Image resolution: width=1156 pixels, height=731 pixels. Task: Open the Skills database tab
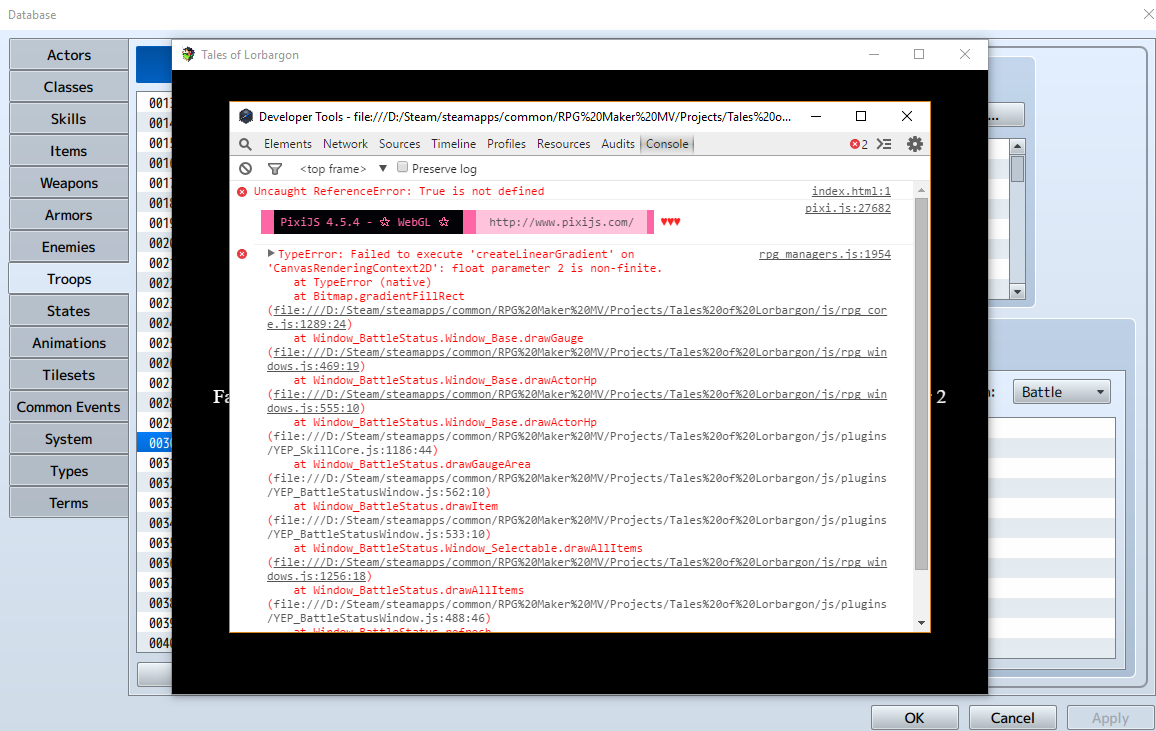[x=69, y=119]
